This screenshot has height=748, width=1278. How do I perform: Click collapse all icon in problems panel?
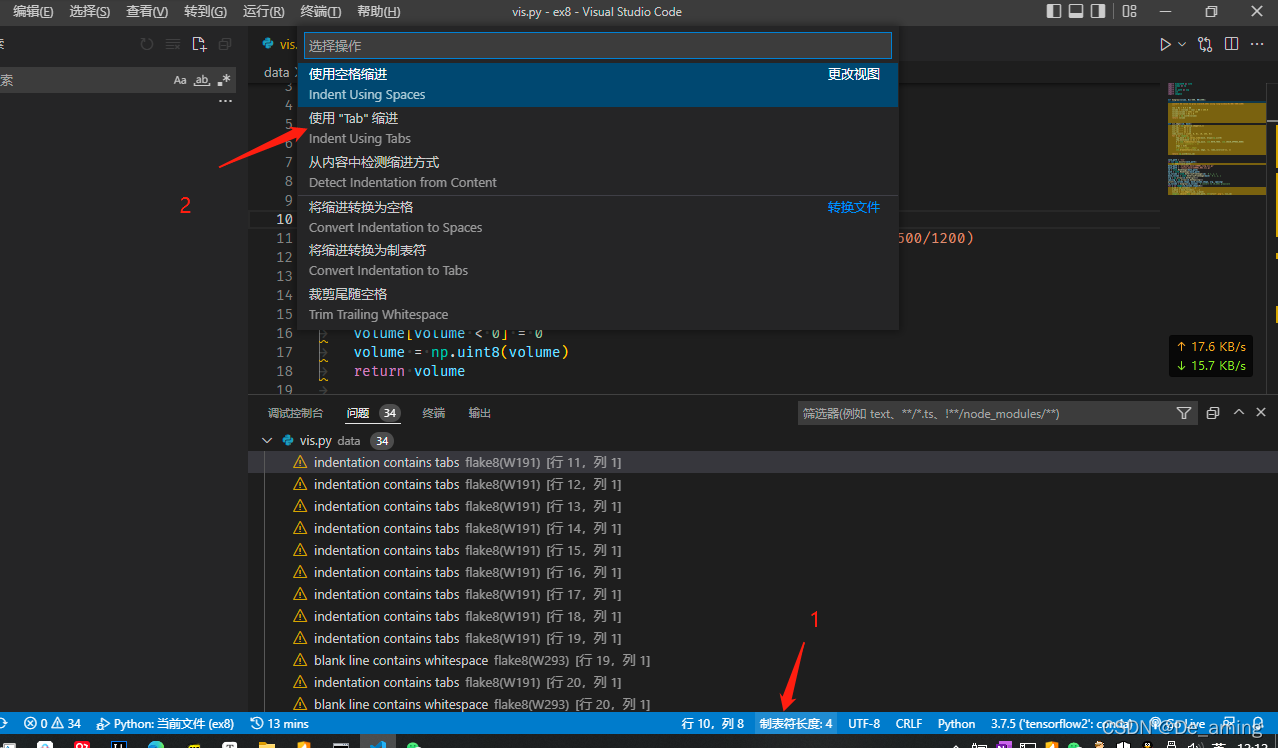[x=1213, y=413]
